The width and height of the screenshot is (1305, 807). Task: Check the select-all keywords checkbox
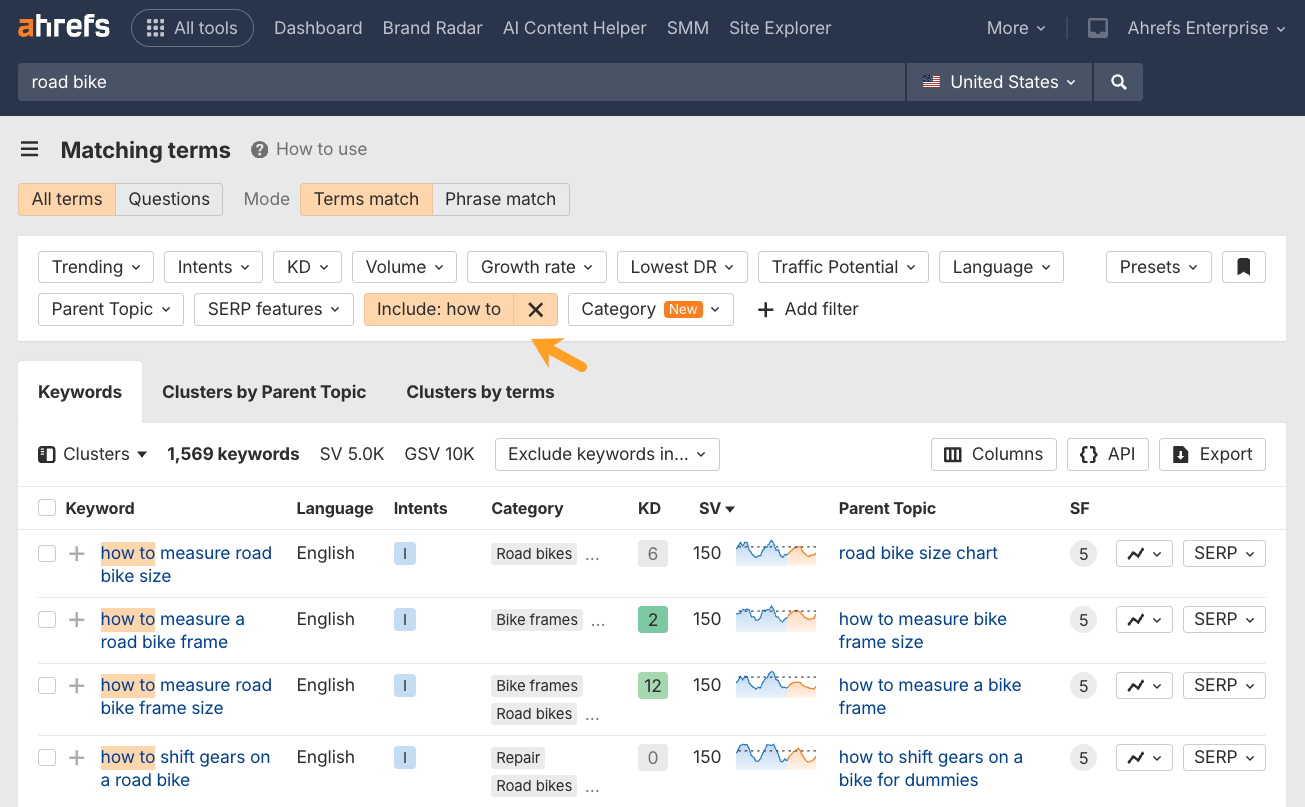click(46, 507)
